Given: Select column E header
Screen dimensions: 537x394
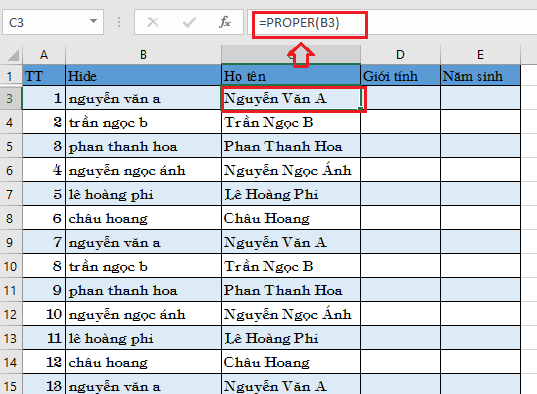Looking at the screenshot, I should pyautogui.click(x=480, y=55).
